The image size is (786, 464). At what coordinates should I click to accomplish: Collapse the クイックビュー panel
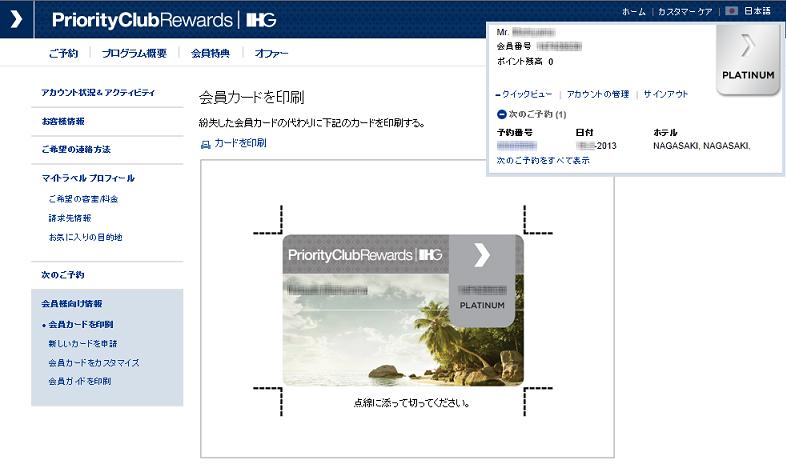(x=524, y=94)
